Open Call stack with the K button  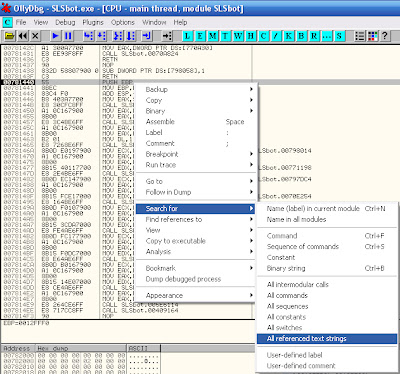[x=289, y=36]
